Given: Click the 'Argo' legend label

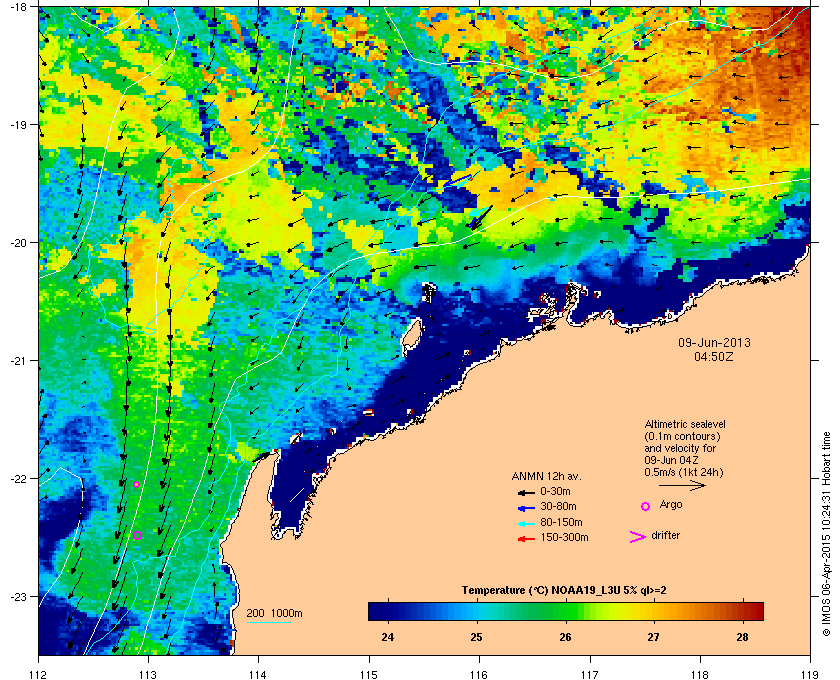Looking at the screenshot, I should coord(671,505).
